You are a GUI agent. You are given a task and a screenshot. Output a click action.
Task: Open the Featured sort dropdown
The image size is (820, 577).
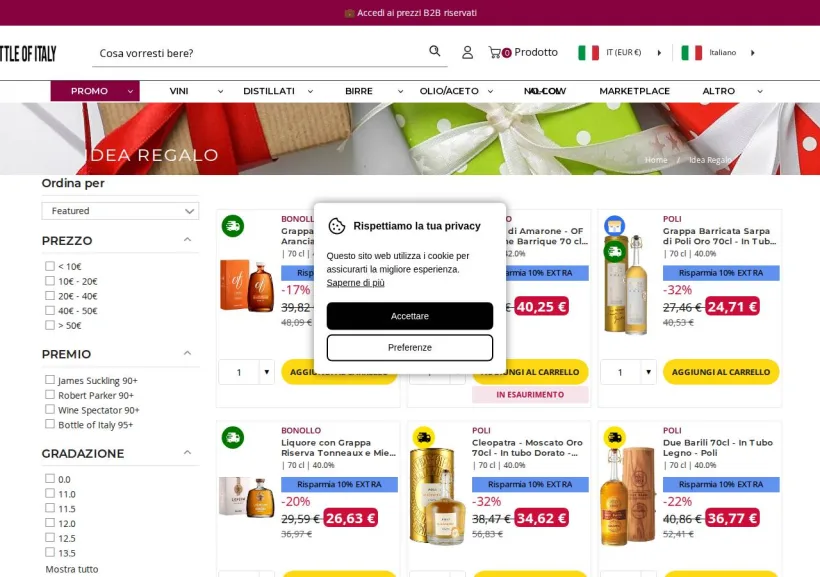pos(120,211)
